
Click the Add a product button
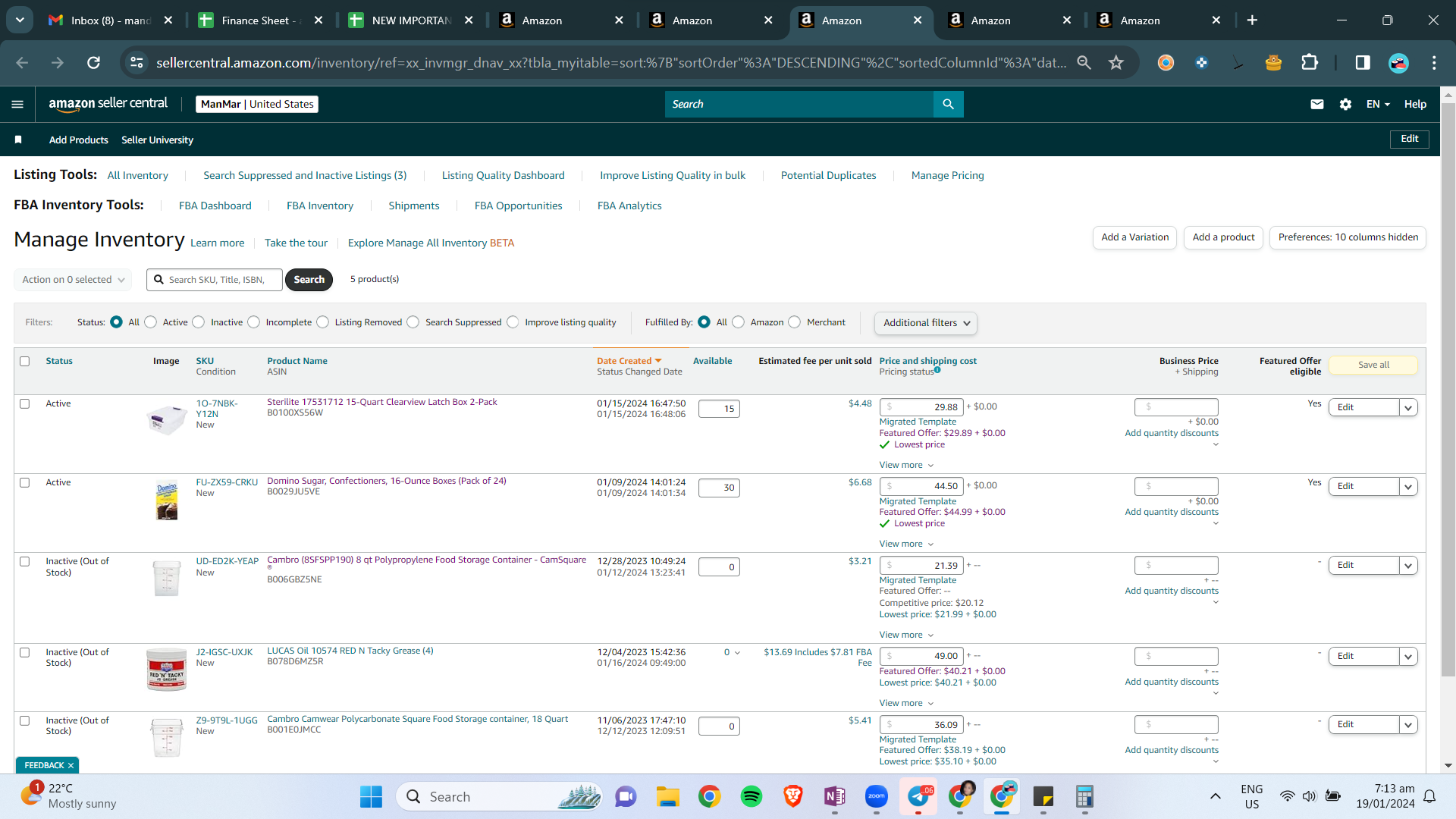[x=1223, y=237]
